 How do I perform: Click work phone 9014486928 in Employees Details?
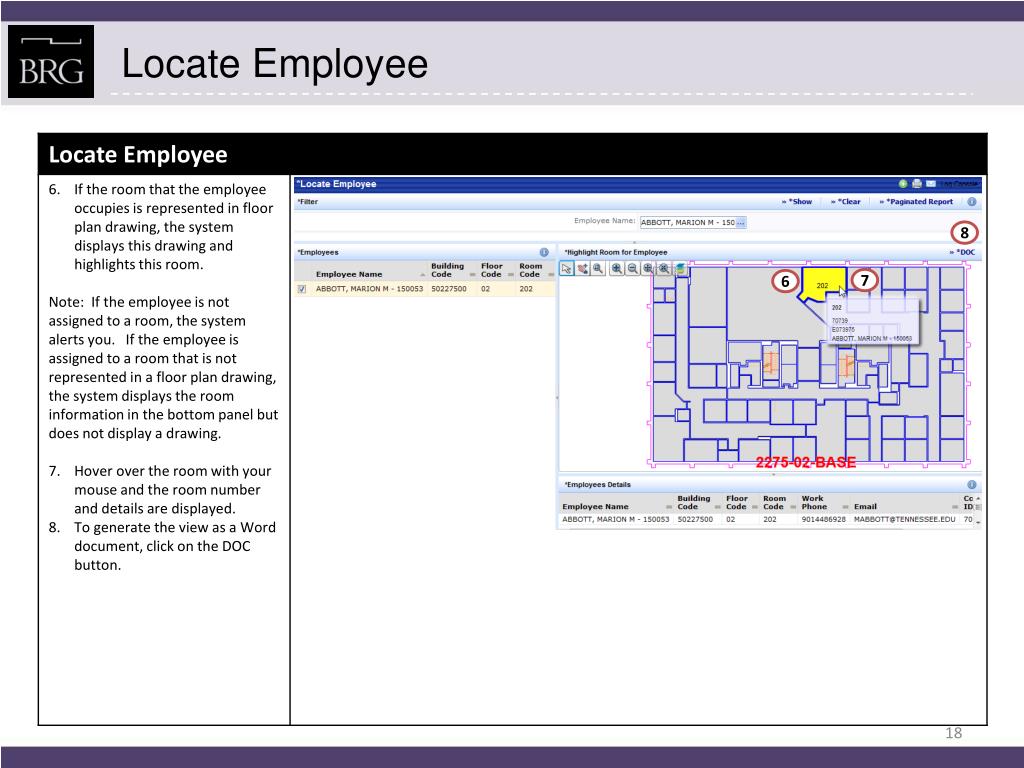[824, 520]
